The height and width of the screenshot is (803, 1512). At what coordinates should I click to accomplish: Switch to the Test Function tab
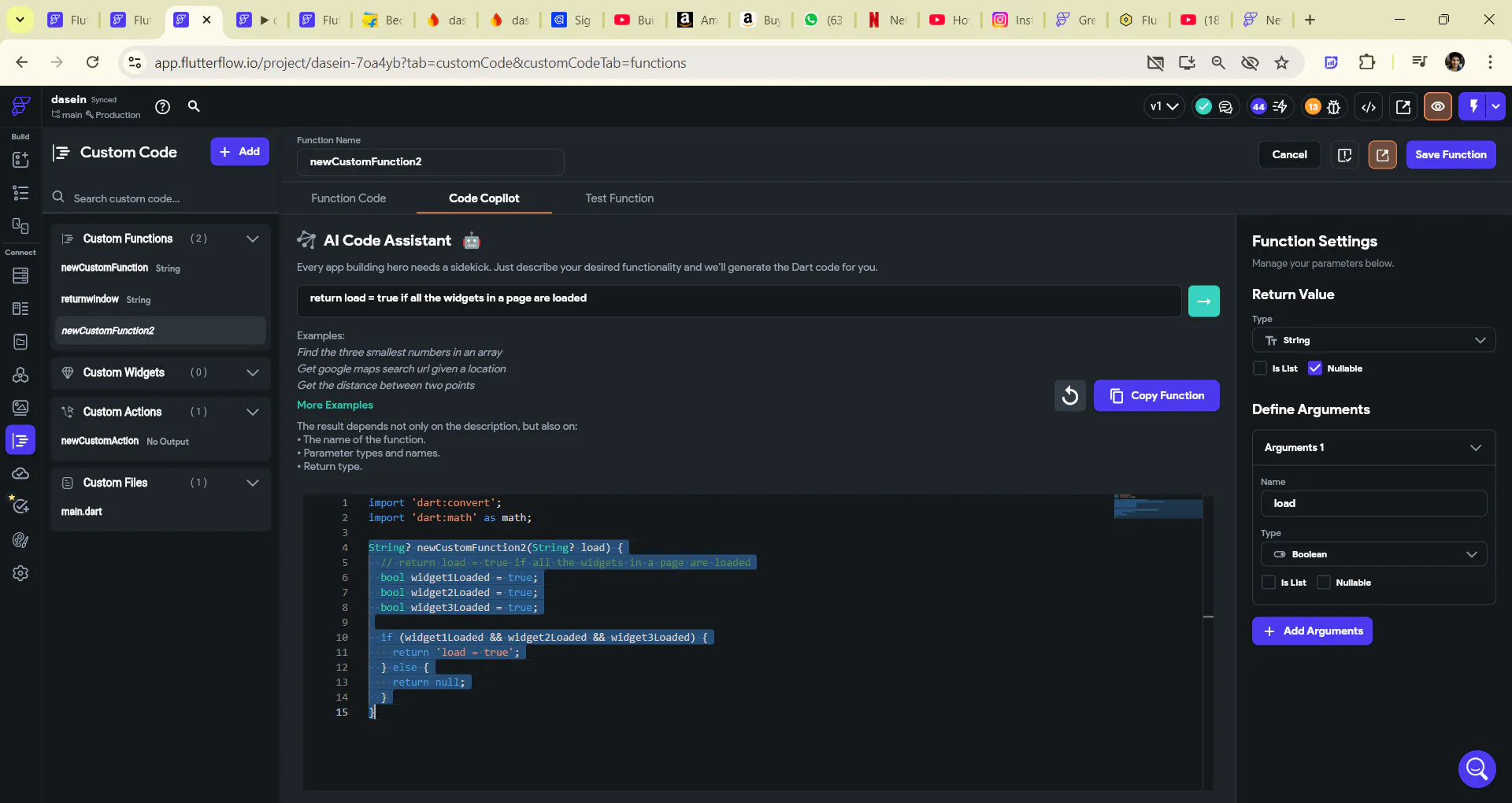pyautogui.click(x=619, y=198)
